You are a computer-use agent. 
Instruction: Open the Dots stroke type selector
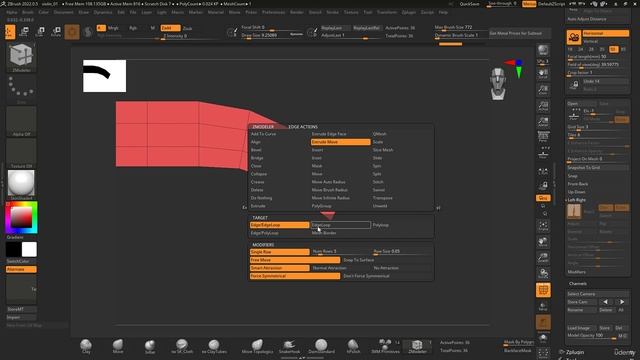pos(21,89)
